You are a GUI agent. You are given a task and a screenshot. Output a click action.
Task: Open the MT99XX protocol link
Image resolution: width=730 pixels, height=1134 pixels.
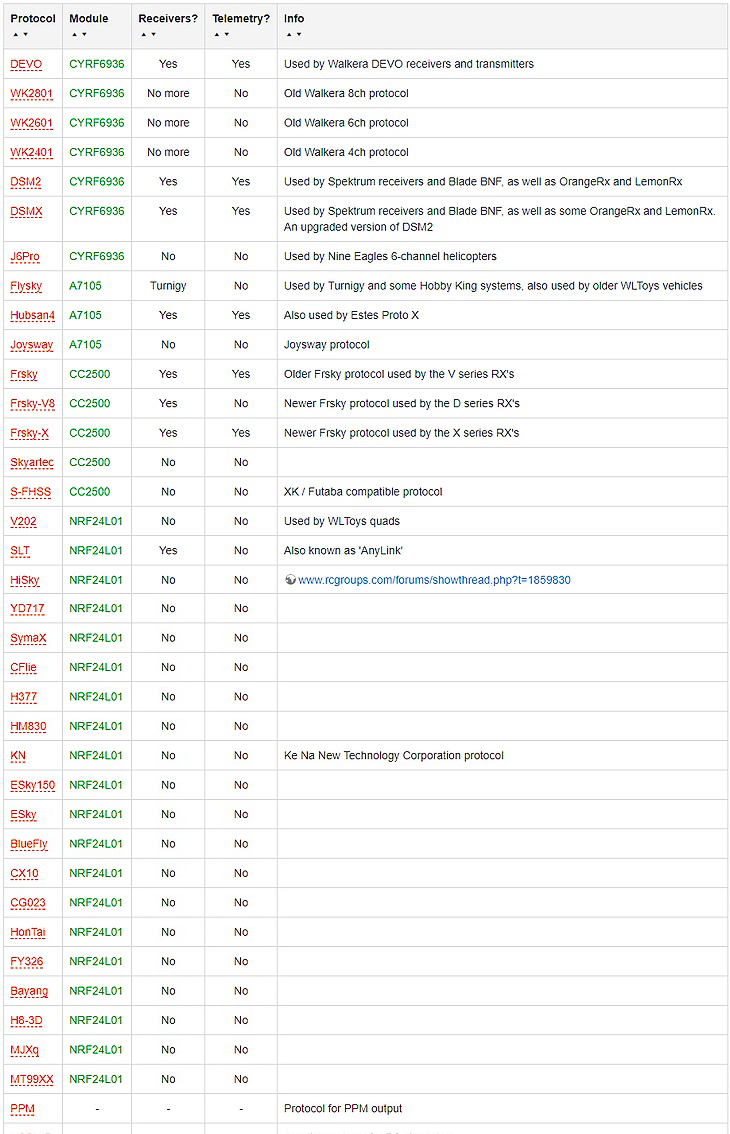click(32, 1080)
